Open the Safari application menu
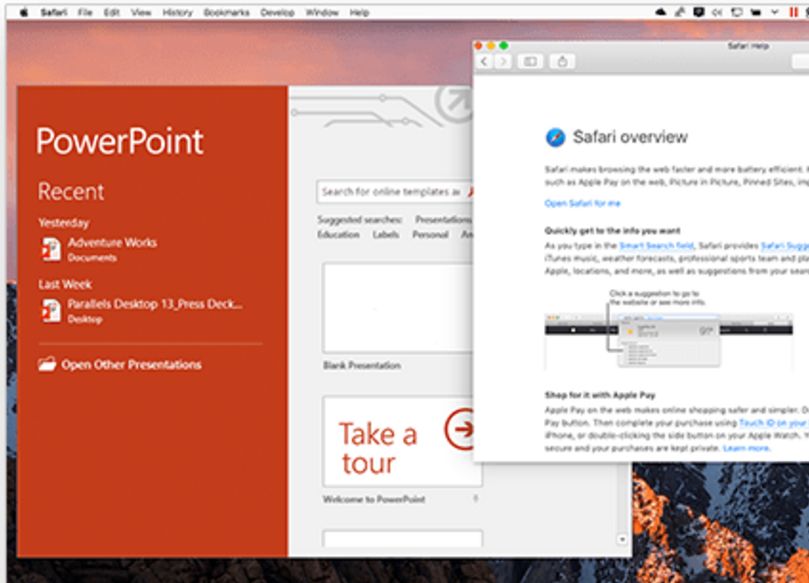The width and height of the screenshot is (809, 583). point(54,12)
